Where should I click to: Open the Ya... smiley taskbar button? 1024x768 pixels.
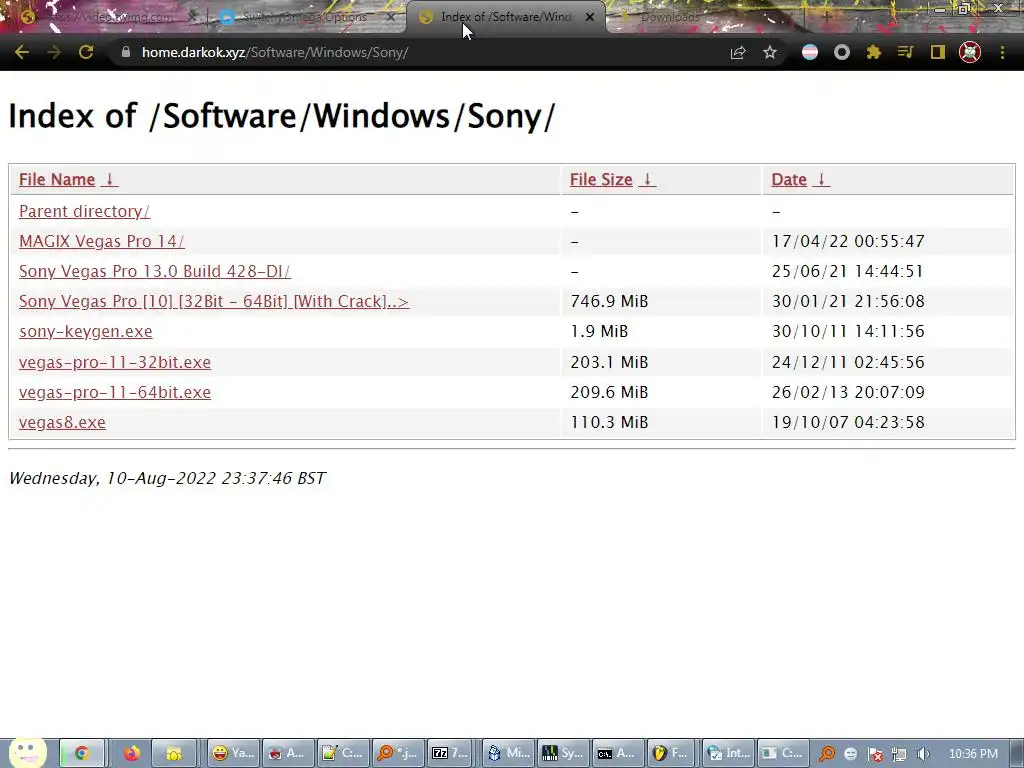click(x=234, y=753)
